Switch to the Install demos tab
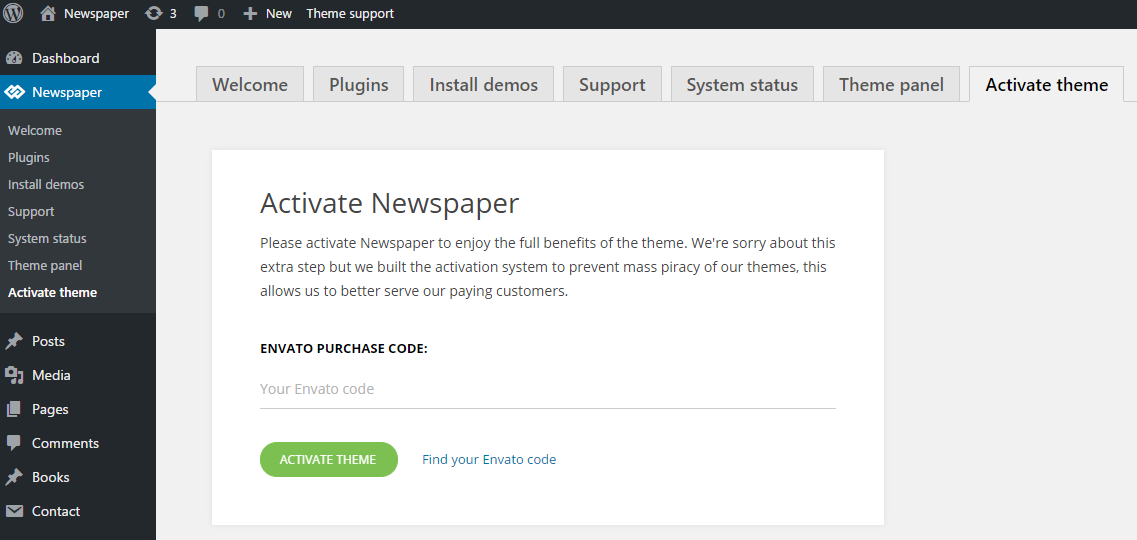 point(483,85)
